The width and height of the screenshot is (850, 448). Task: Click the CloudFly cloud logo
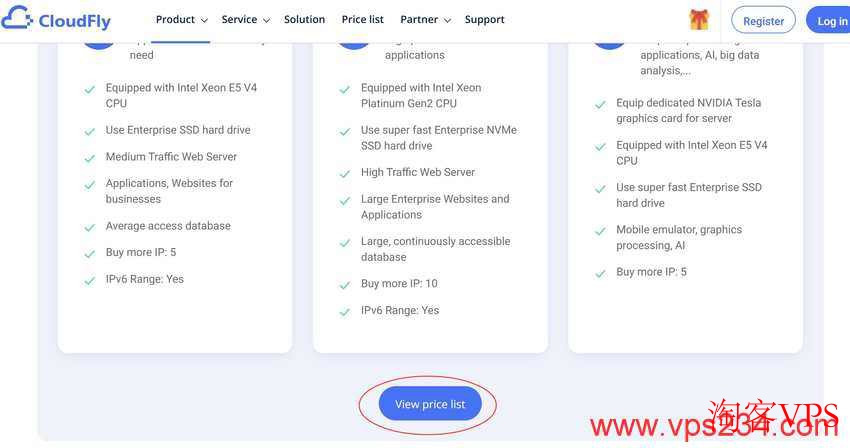(x=17, y=18)
